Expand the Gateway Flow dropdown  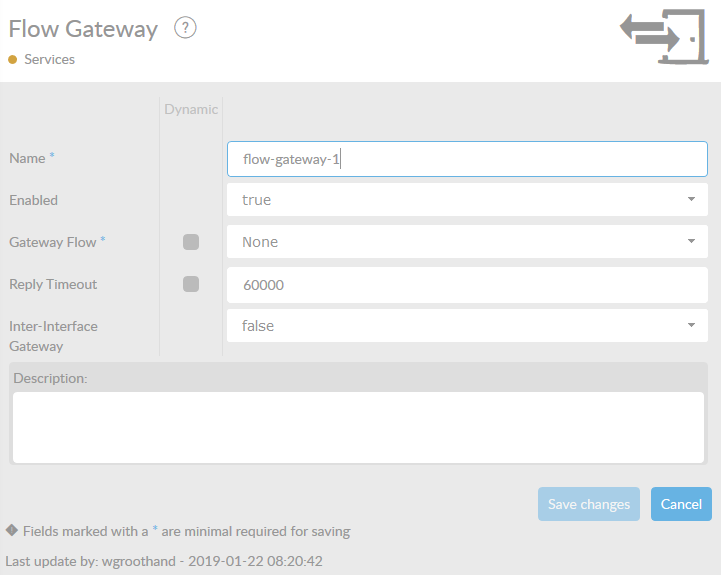pos(467,242)
